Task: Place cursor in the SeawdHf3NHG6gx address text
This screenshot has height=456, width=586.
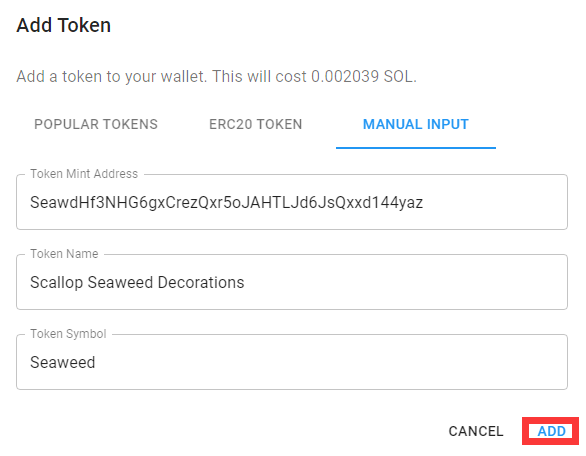Action: coord(226,202)
